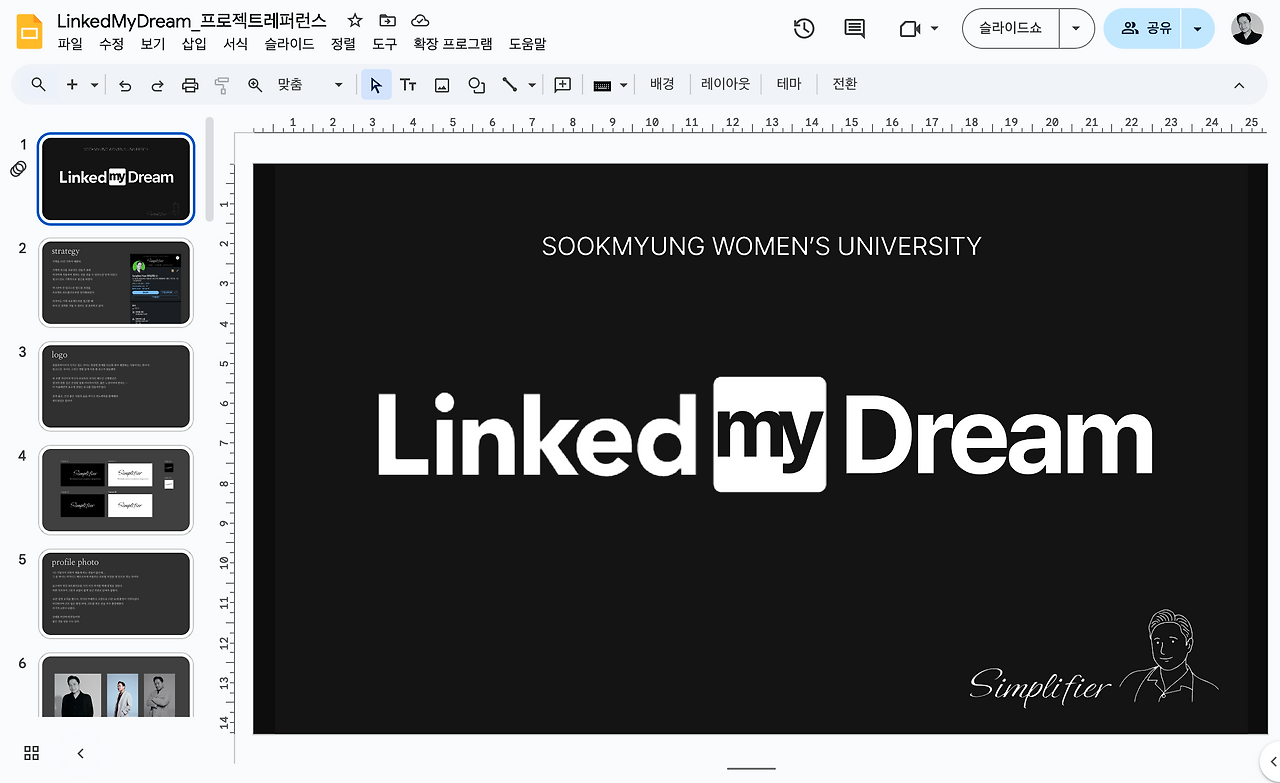Image resolution: width=1280 pixels, height=783 pixels.
Task: Add a new slide with plus icon
Action: click(x=72, y=85)
